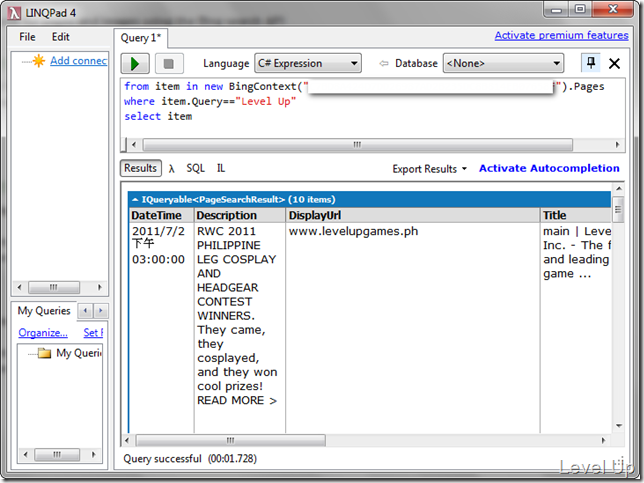Viewport: 644px width, 483px height.
Task: Click editor scrollbar left arrow
Action: (x=133, y=145)
